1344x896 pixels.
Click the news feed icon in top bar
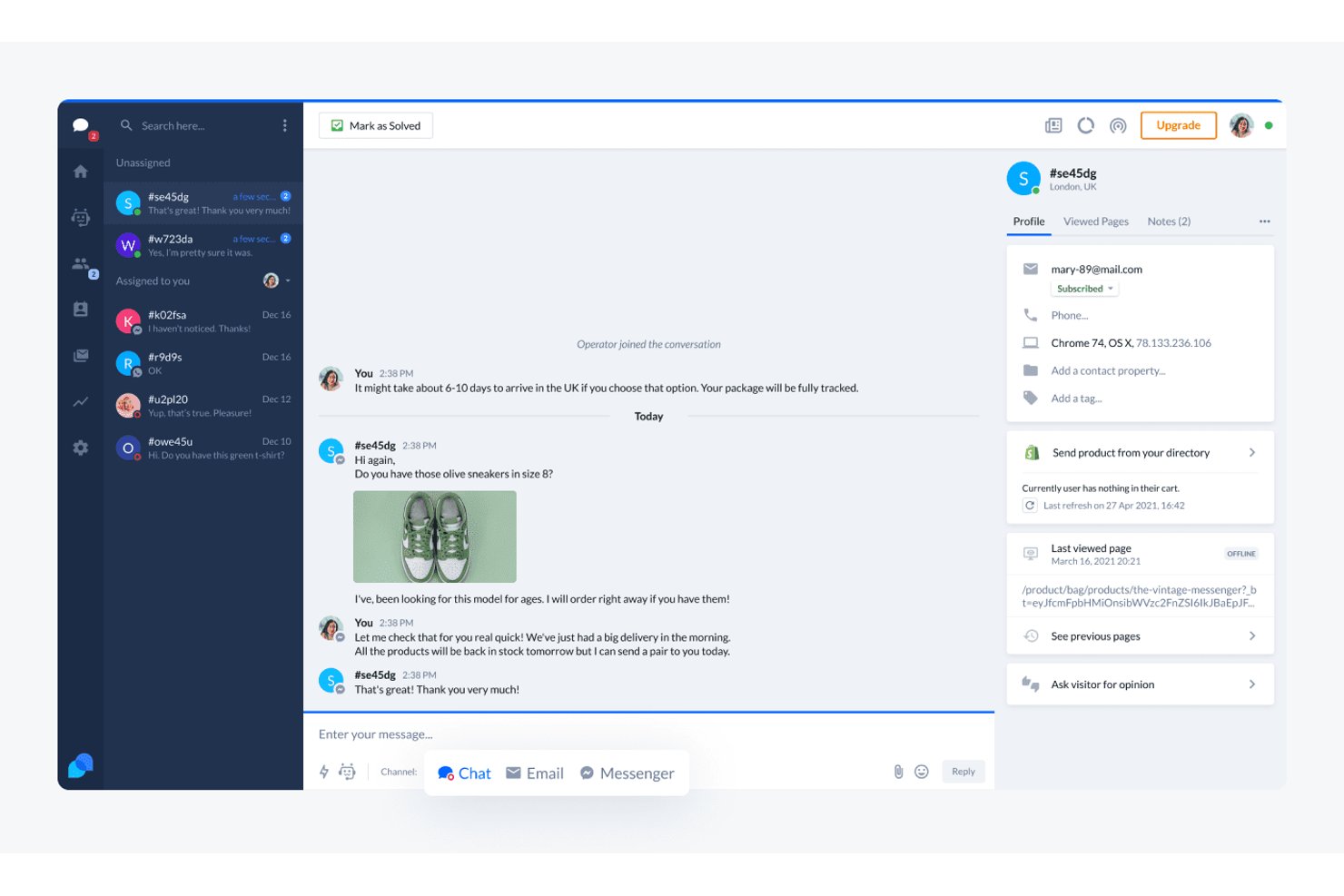1053,125
